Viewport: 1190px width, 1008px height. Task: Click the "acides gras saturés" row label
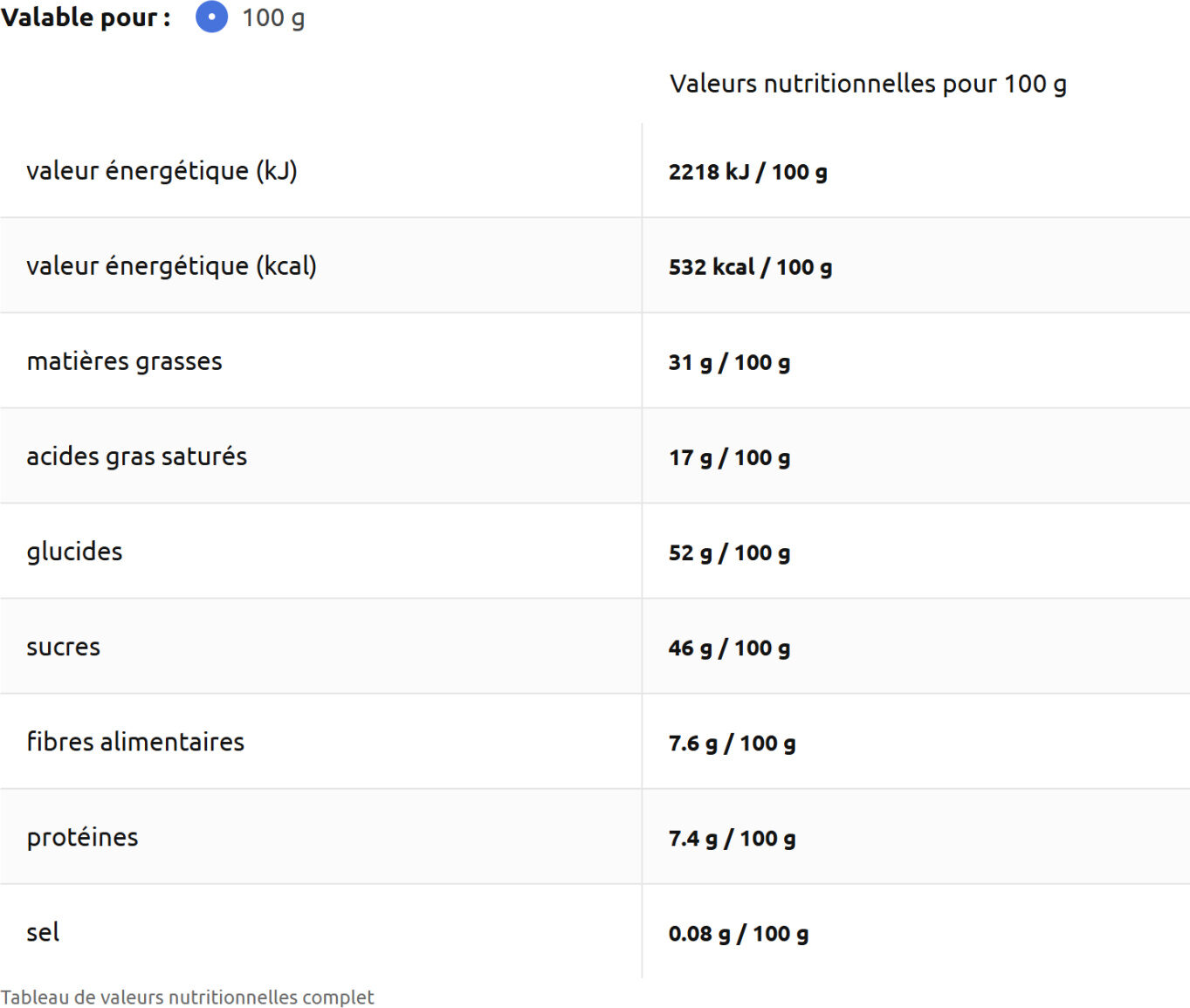click(136, 456)
